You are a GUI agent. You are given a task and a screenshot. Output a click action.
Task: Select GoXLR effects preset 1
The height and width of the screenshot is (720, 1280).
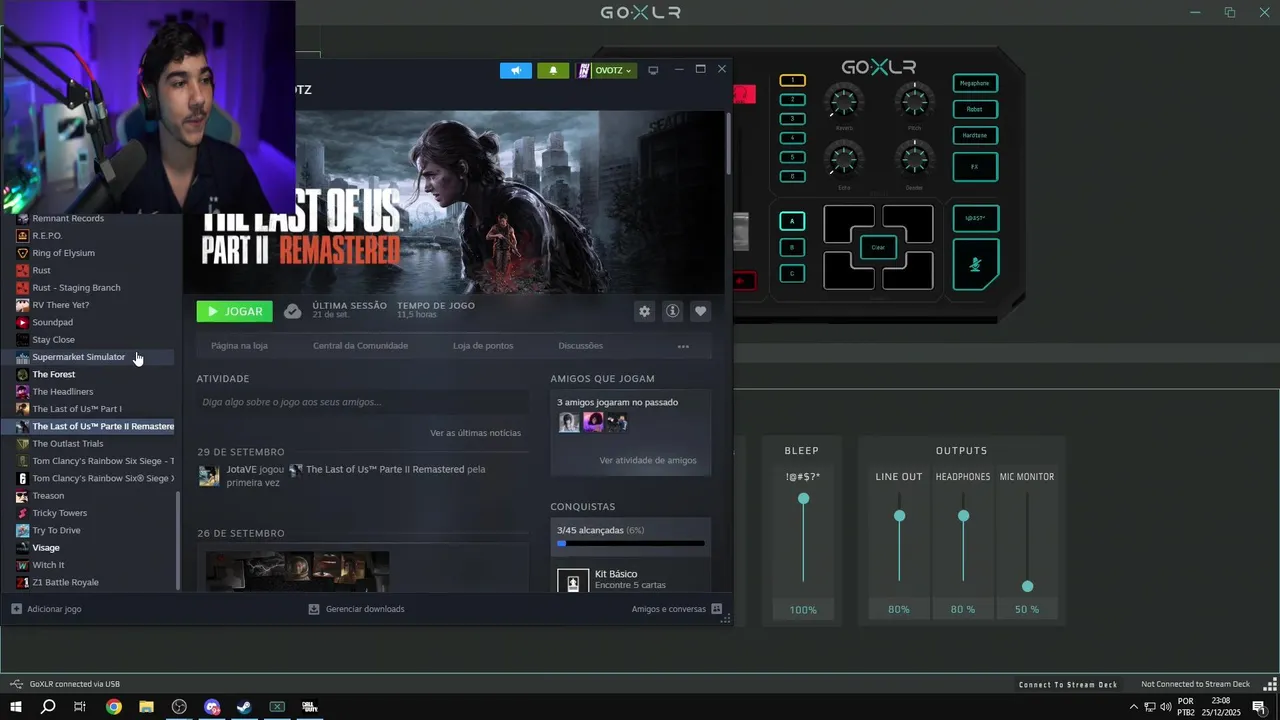[792, 80]
